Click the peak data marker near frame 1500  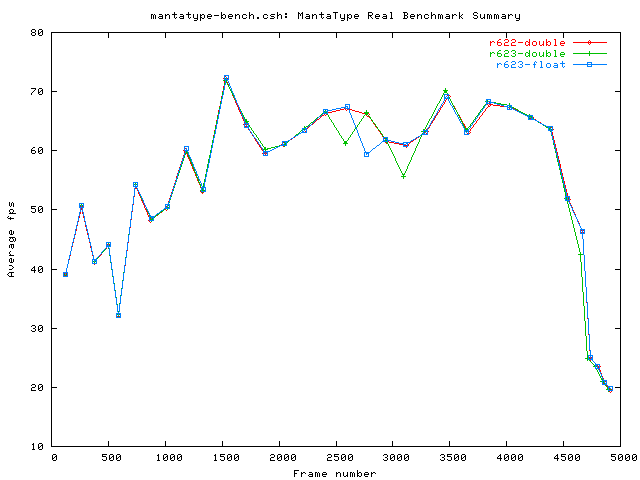click(x=226, y=78)
